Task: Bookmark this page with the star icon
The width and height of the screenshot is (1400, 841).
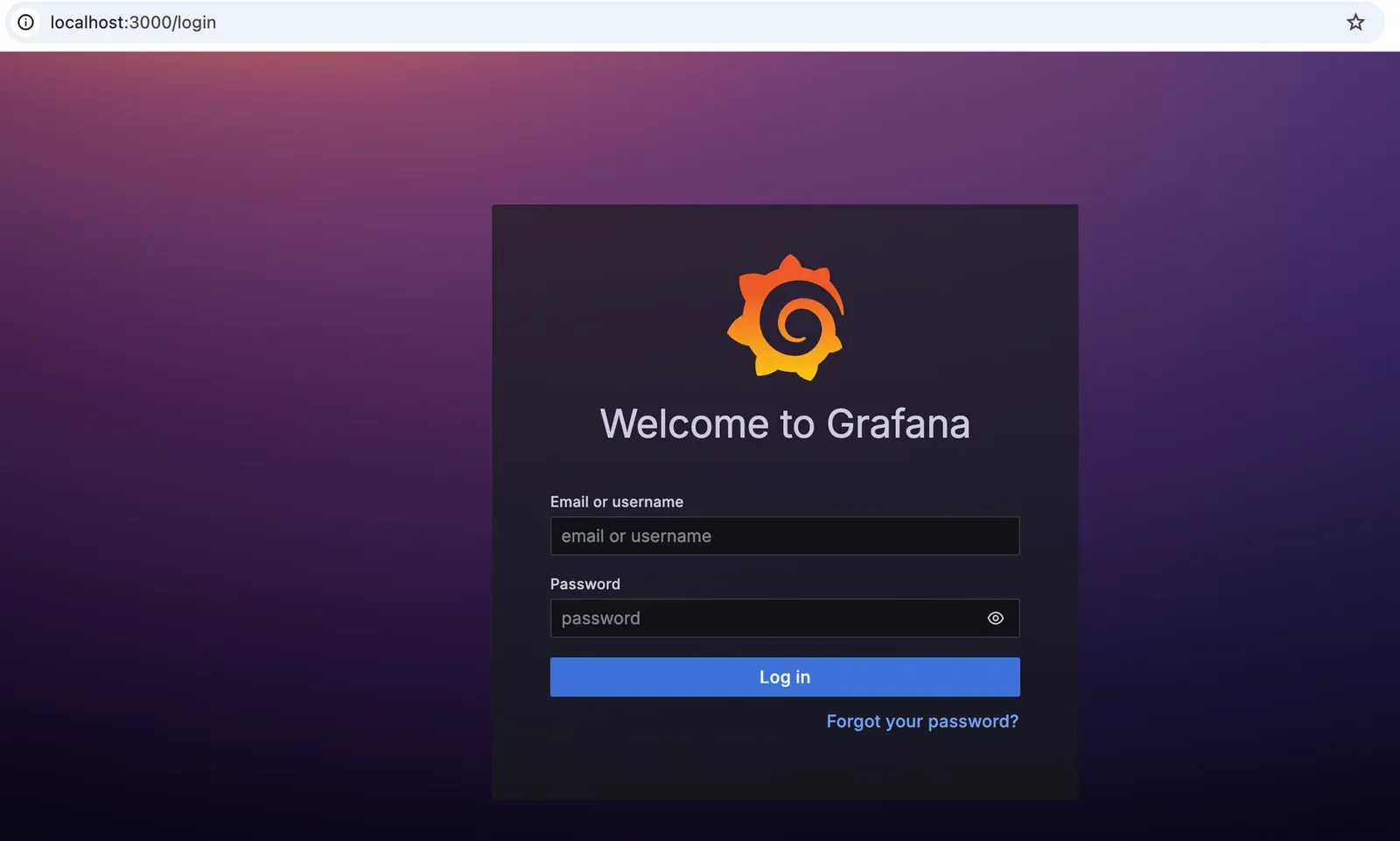Action: (x=1355, y=23)
